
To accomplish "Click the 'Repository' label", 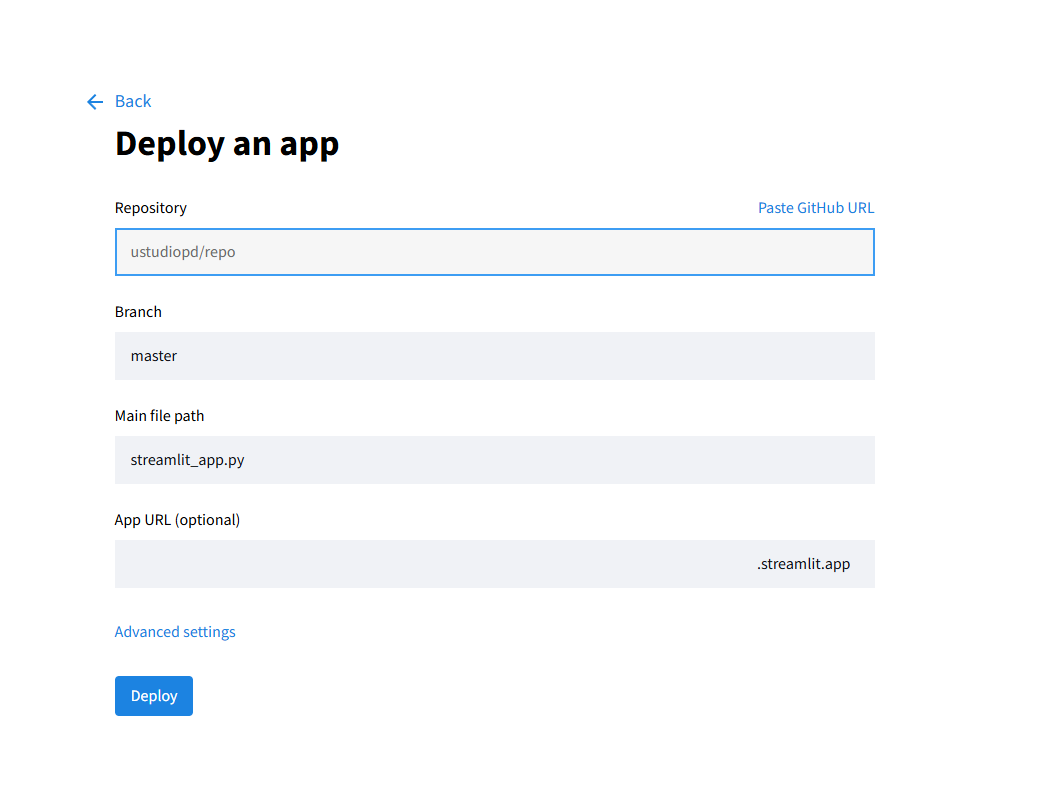I will point(150,208).
